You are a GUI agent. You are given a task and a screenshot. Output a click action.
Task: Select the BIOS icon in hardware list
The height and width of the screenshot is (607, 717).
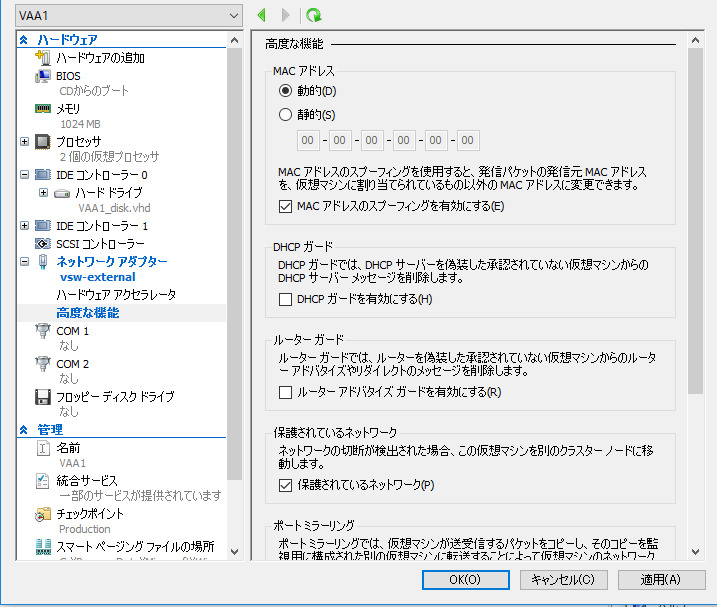click(x=43, y=76)
